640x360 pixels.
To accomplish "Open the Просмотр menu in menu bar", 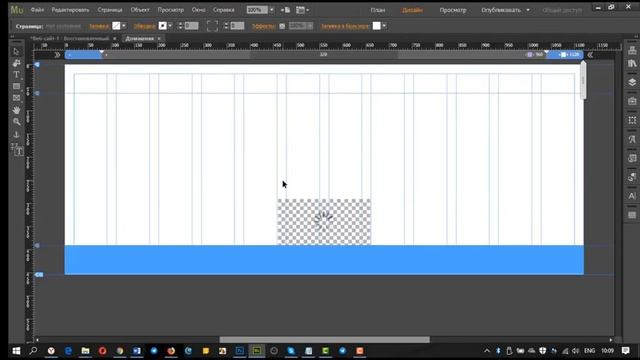I will pos(171,10).
